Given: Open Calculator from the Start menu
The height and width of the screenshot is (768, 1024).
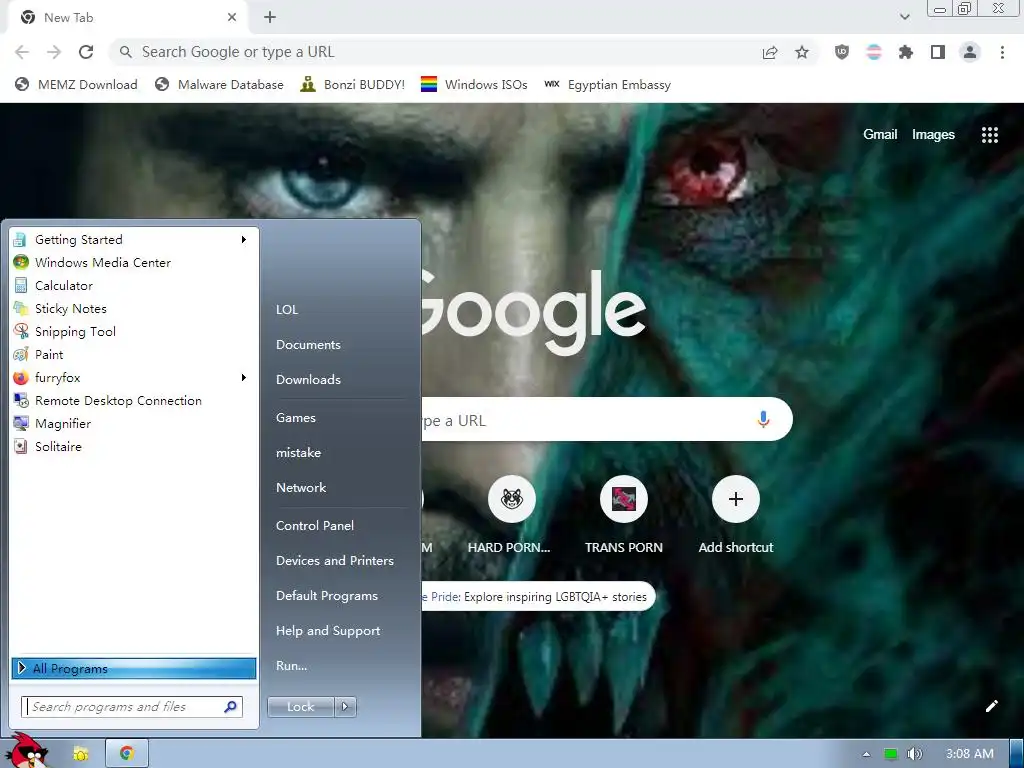Looking at the screenshot, I should (x=134, y=285).
